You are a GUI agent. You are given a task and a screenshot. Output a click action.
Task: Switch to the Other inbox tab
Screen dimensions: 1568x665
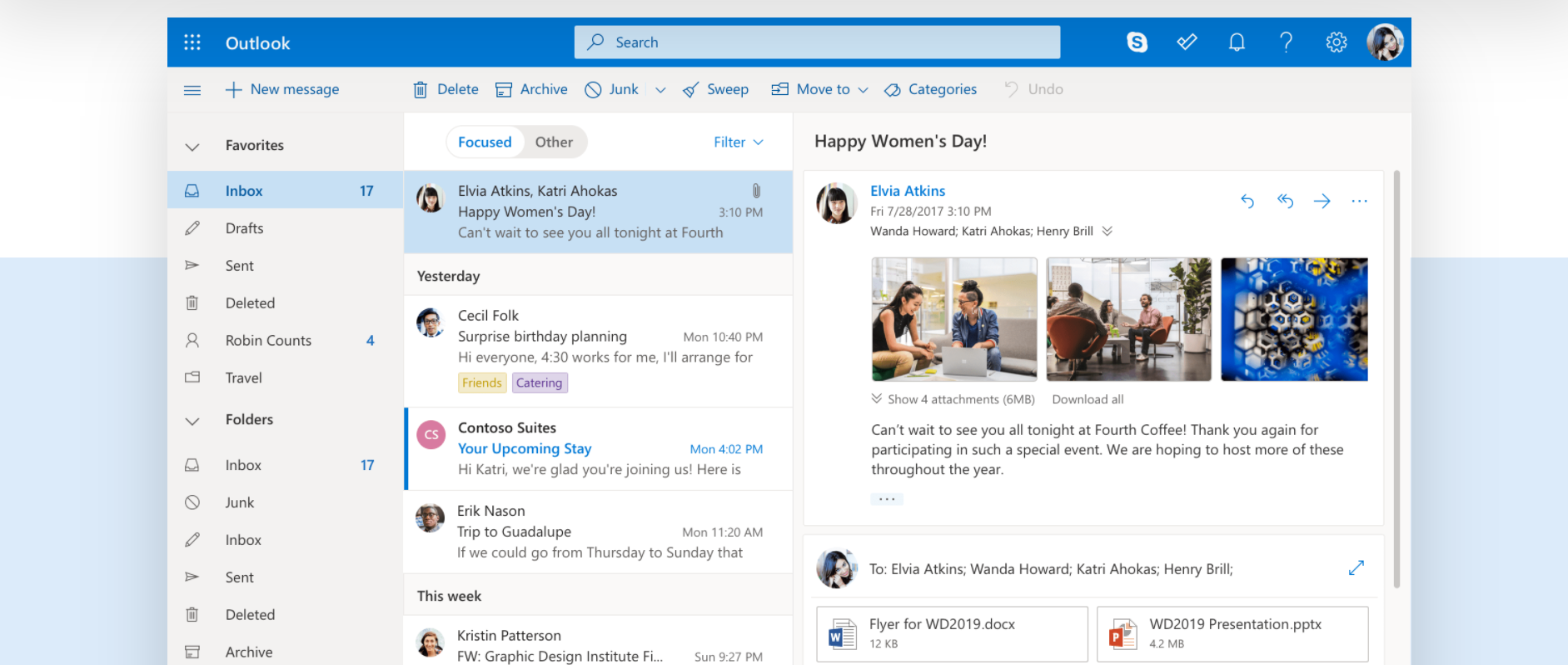click(x=554, y=142)
